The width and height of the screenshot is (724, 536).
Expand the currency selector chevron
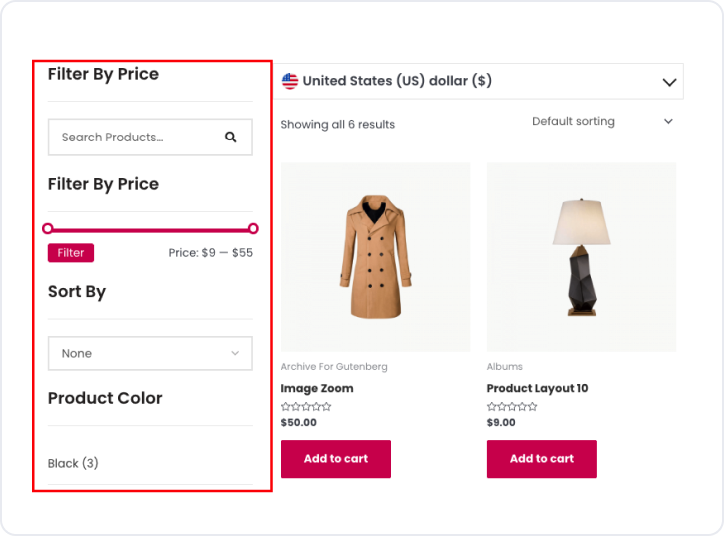tap(669, 82)
